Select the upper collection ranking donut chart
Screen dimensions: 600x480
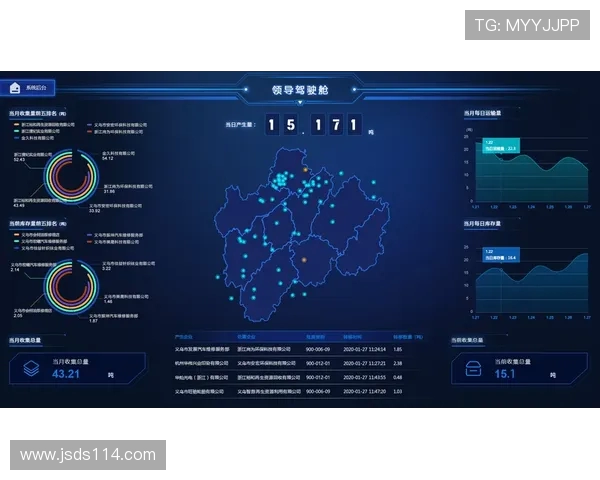click(63, 176)
